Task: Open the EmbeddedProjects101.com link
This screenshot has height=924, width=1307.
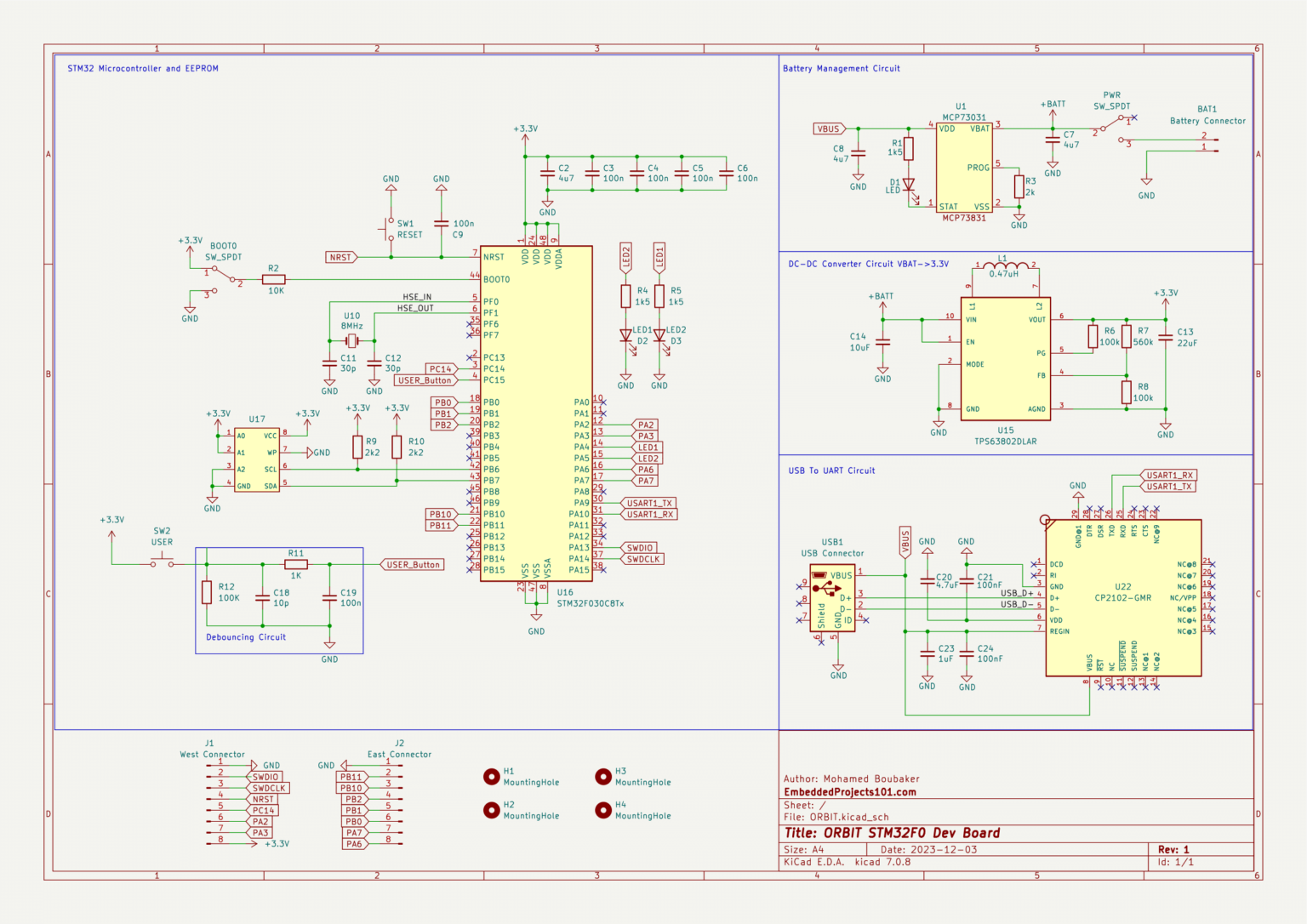Action: pos(850,791)
